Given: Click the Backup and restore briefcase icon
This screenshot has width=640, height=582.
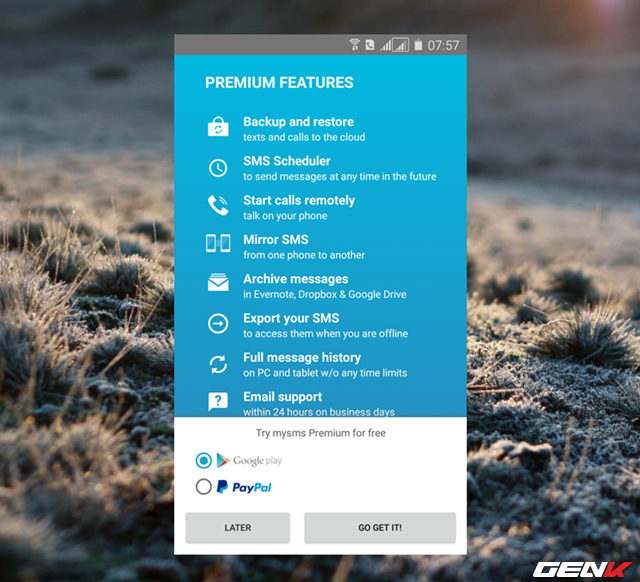Looking at the screenshot, I should (x=218, y=128).
